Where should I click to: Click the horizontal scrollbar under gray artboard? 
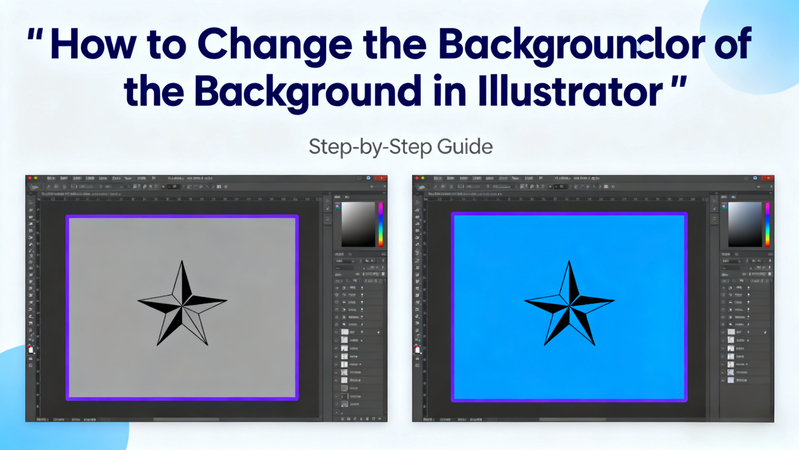(x=186, y=419)
